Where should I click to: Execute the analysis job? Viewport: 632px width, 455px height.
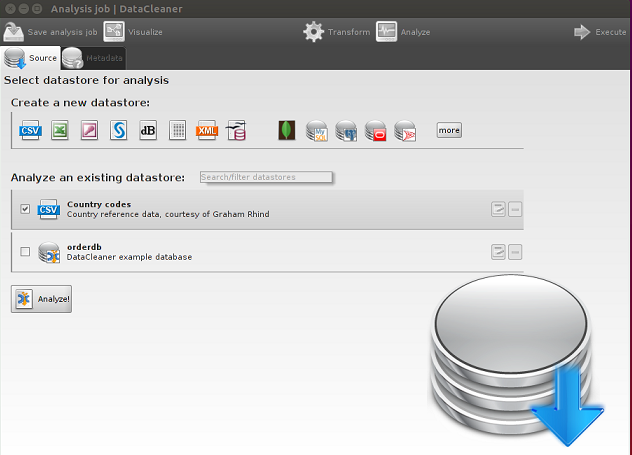[x=600, y=32]
